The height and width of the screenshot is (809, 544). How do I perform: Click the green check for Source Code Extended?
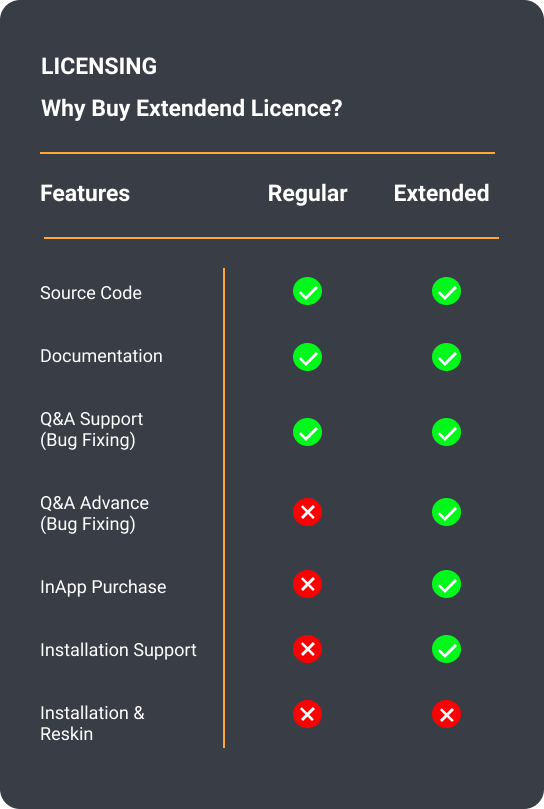(446, 292)
